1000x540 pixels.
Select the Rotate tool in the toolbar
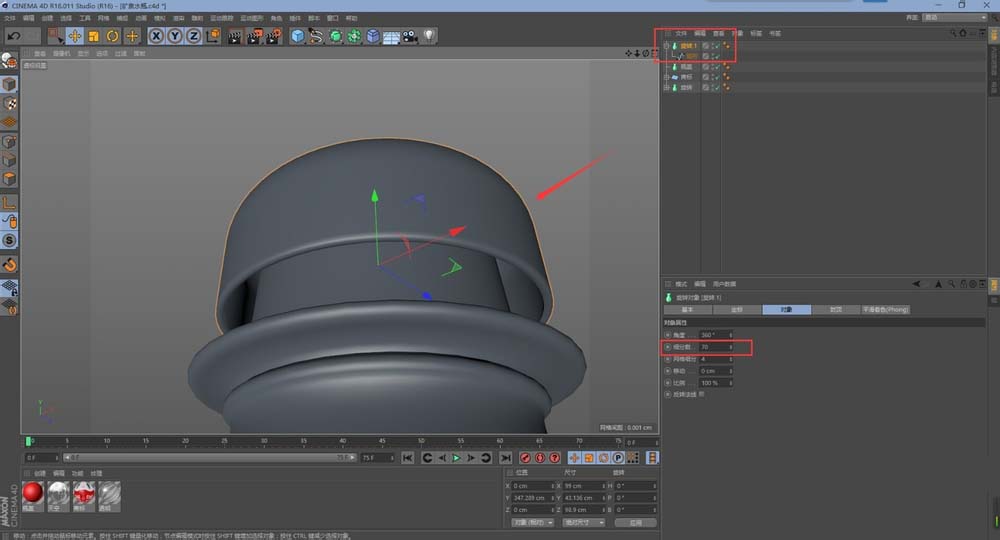(112, 36)
